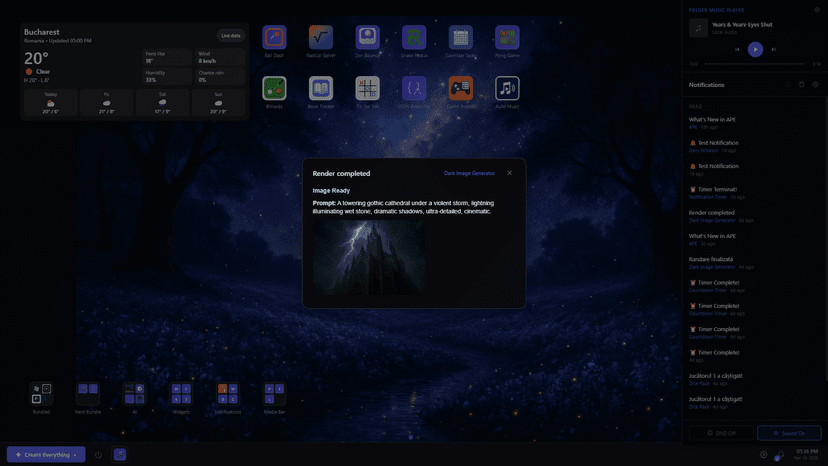
Task: Launch the Billiards game icon
Action: click(x=274, y=88)
